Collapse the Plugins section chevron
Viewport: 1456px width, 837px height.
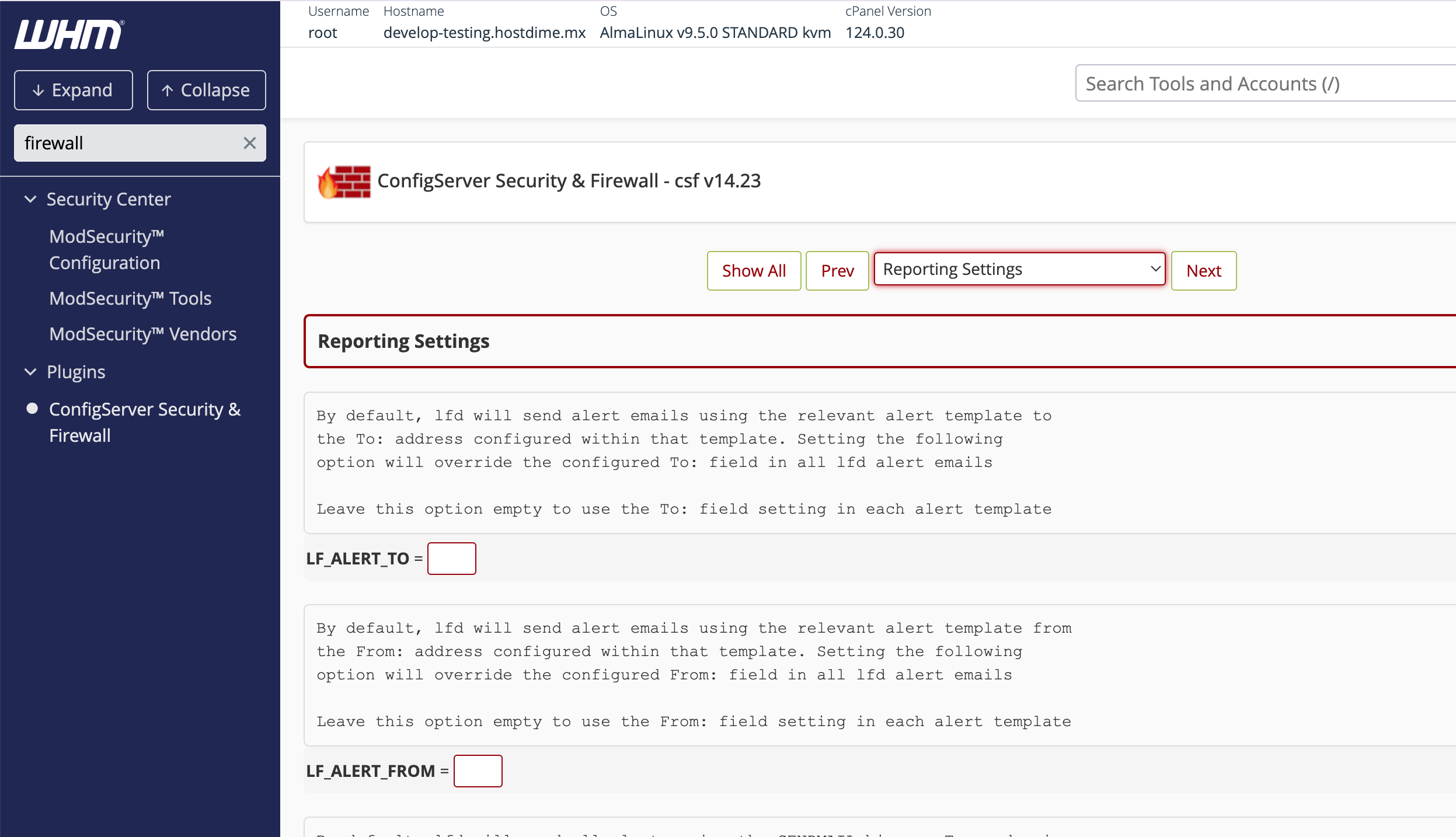pos(30,372)
